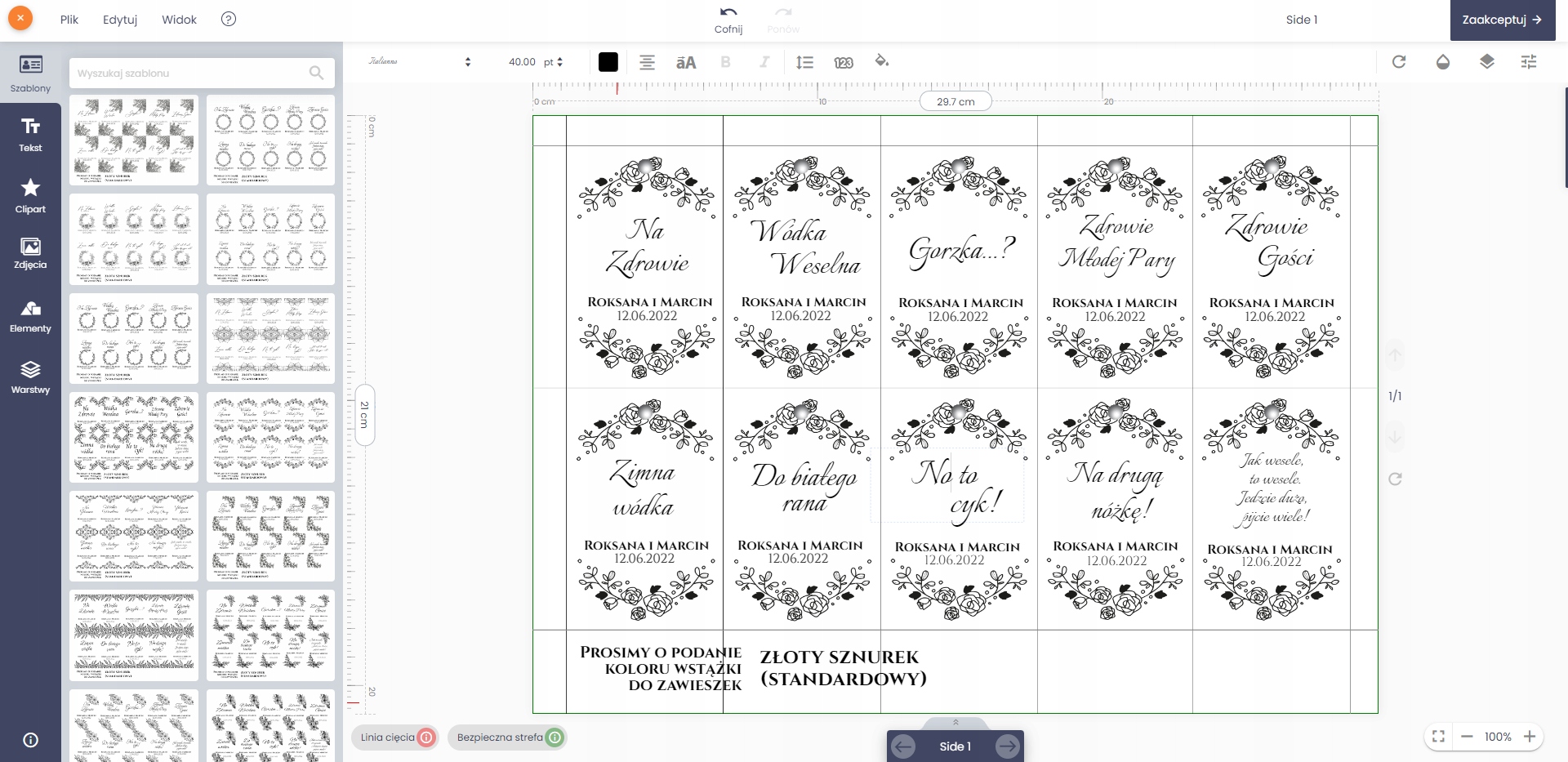Click the Cofnij undo button
The width and height of the screenshot is (1568, 762).
coord(728,20)
